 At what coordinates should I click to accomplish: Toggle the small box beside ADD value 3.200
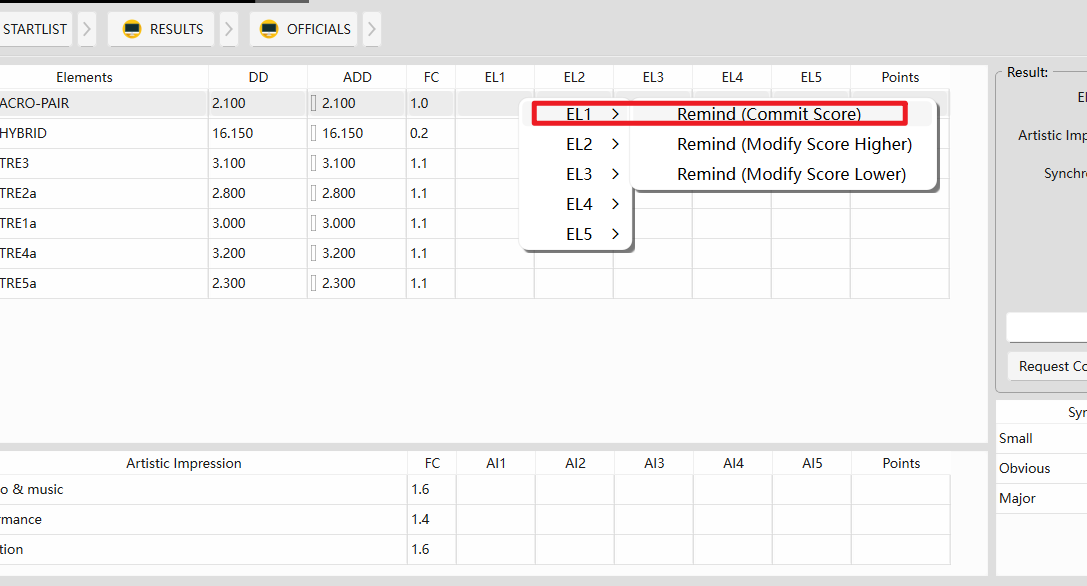313,253
